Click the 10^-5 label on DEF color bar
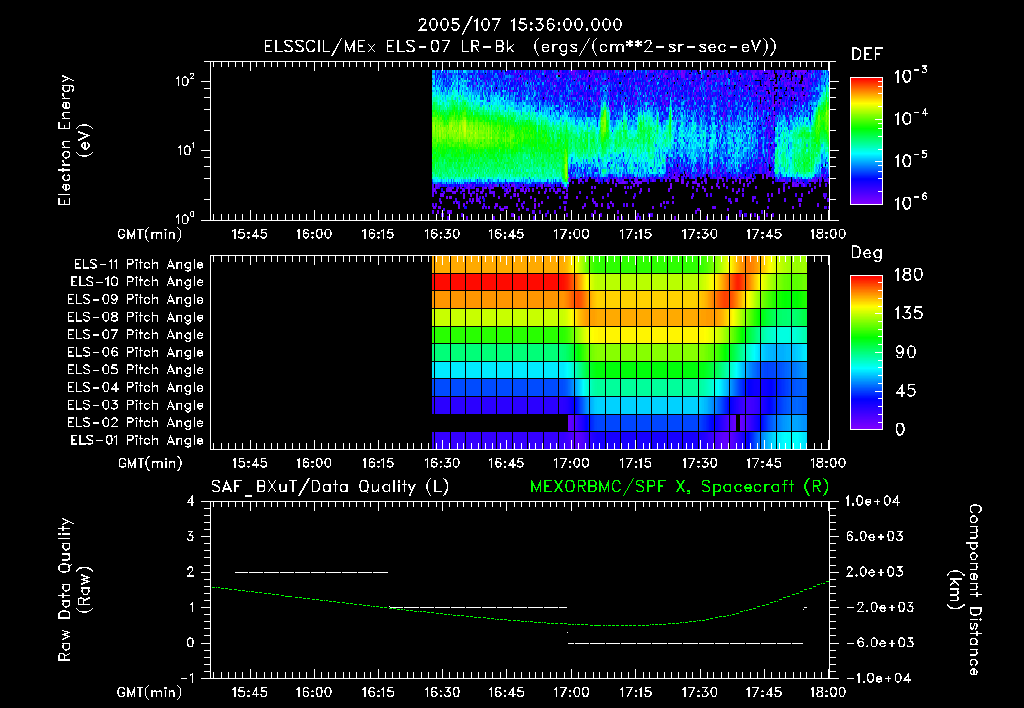 point(910,160)
